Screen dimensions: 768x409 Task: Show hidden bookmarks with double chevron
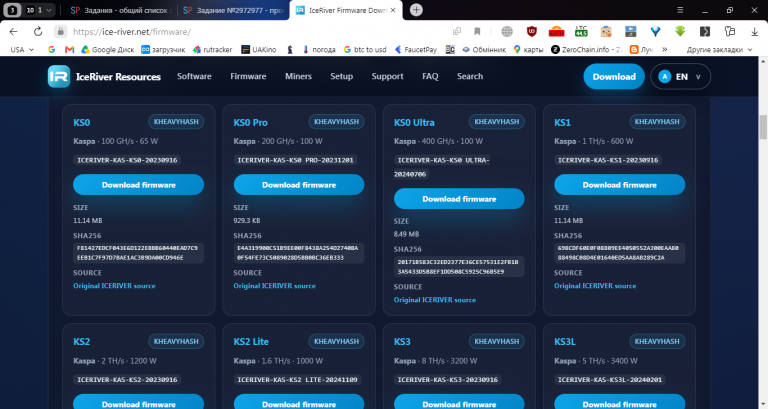tap(665, 49)
